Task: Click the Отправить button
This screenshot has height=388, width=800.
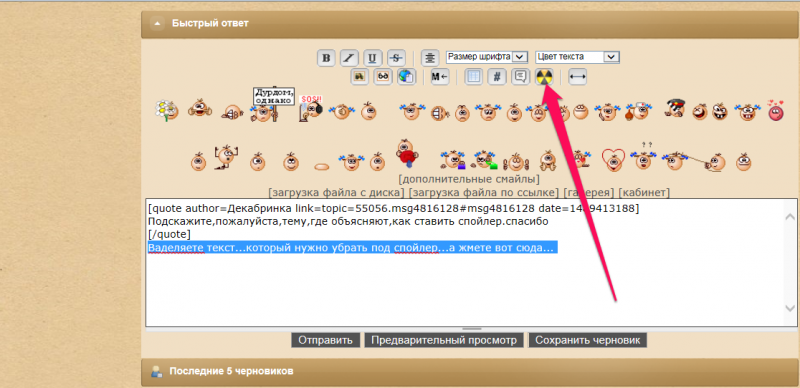Action: (326, 341)
